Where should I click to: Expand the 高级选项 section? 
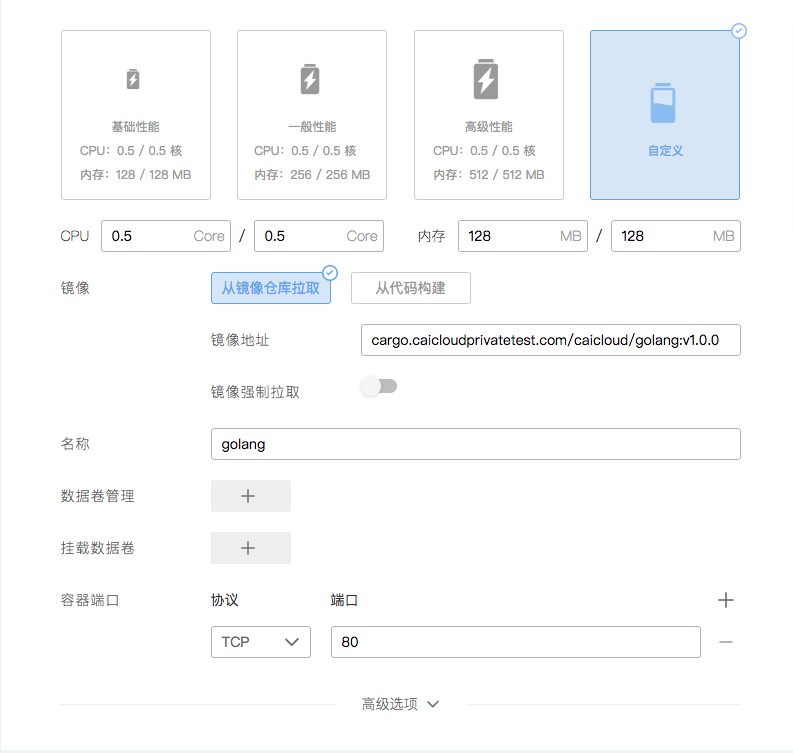400,704
